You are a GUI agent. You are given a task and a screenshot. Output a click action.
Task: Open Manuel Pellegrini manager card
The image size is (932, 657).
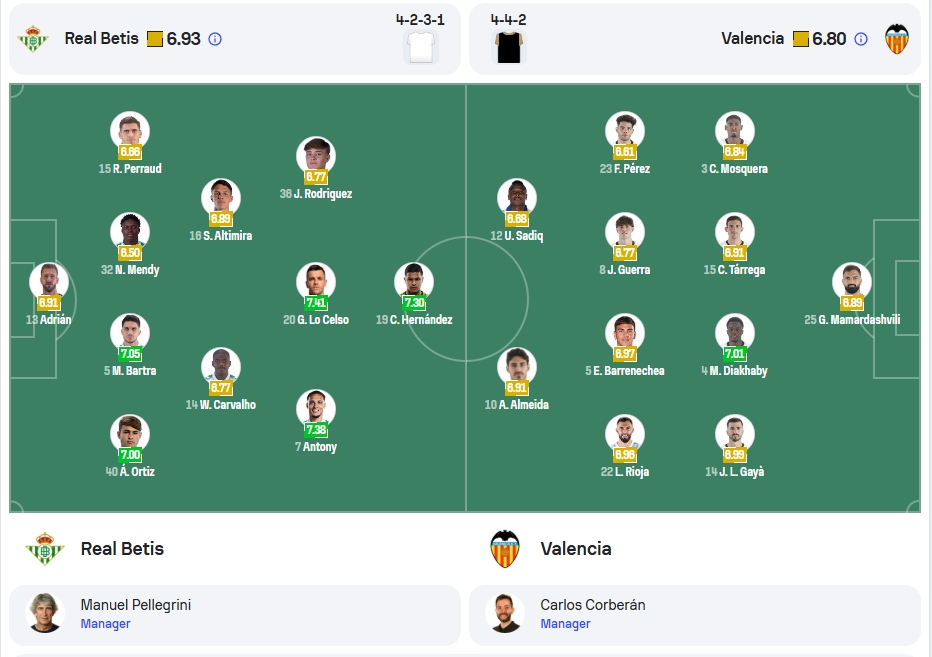235,615
